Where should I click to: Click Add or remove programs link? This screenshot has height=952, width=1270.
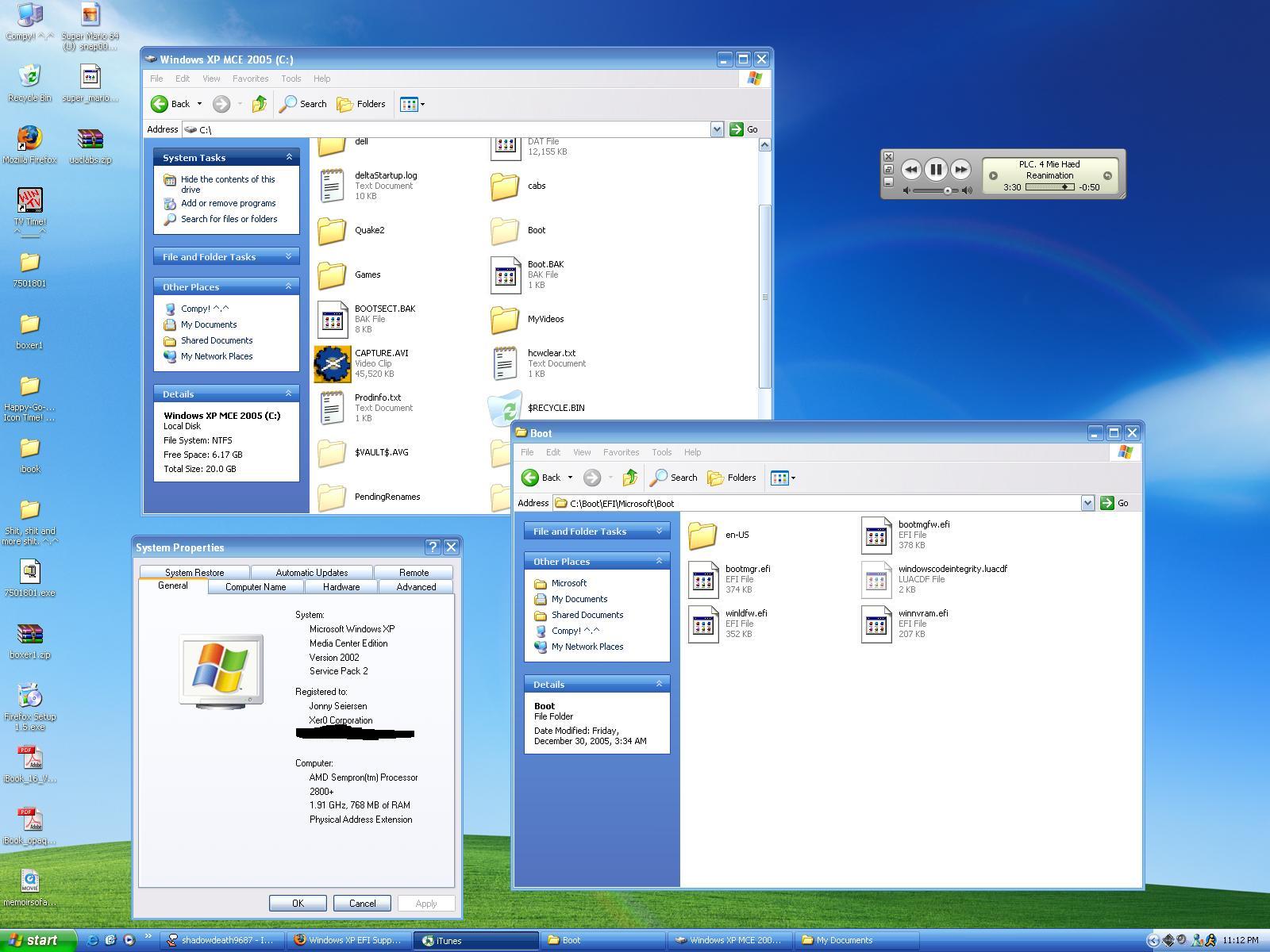click(x=228, y=203)
